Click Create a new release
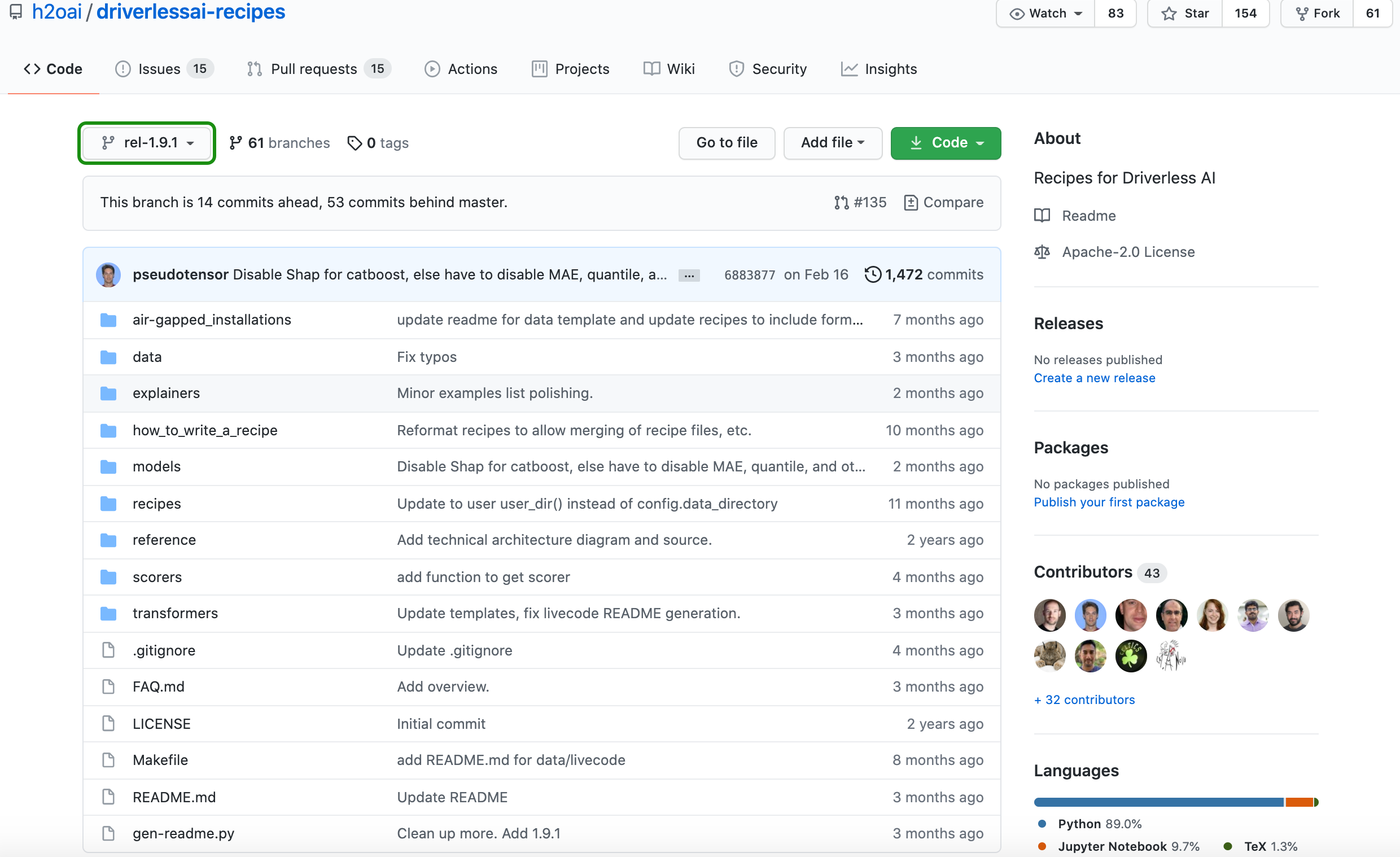1400x857 pixels. (1095, 378)
